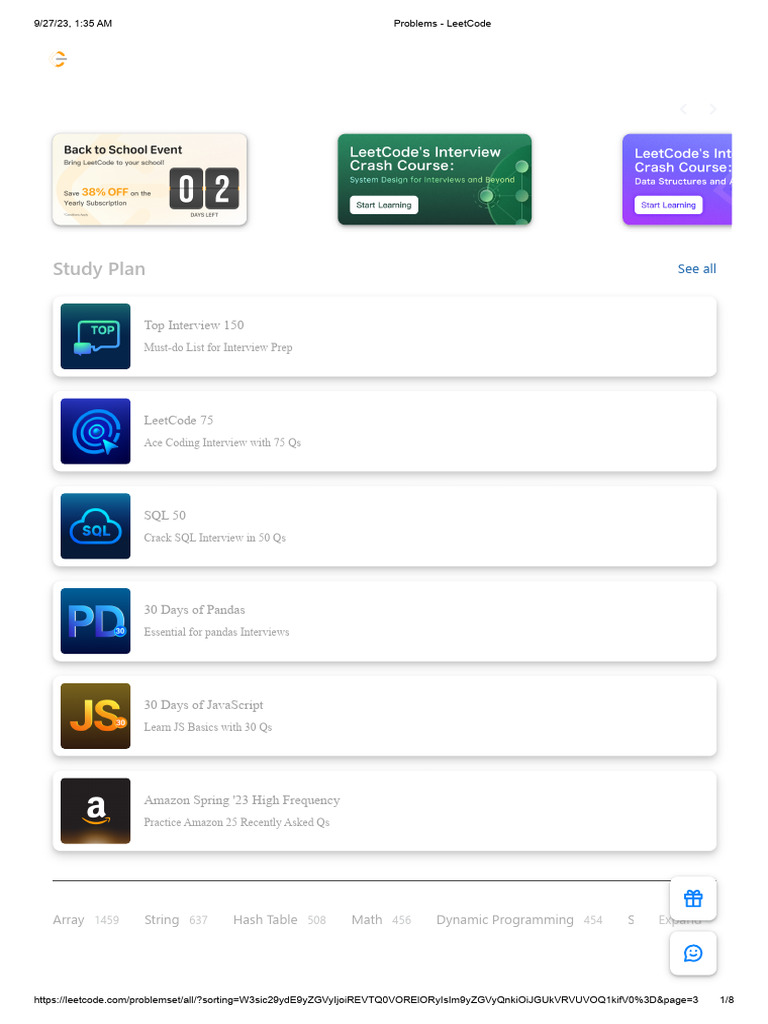Open the LeetCode 75 title
The image size is (768, 1024).
coord(178,420)
